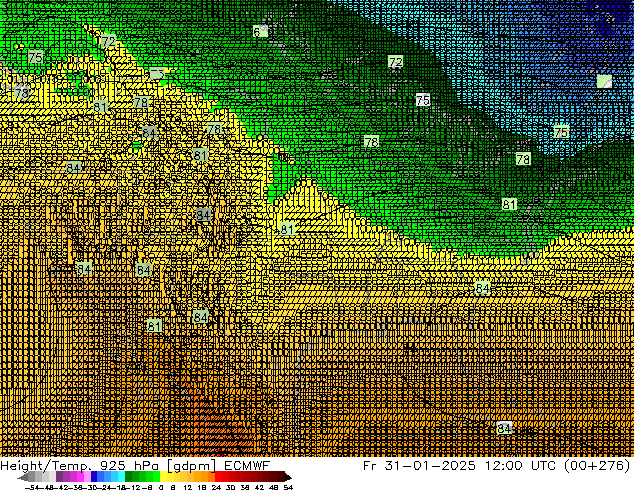Screen dimensions: 634x490
Task: Select the cyan segment of the color scale
Action: tap(121, 477)
